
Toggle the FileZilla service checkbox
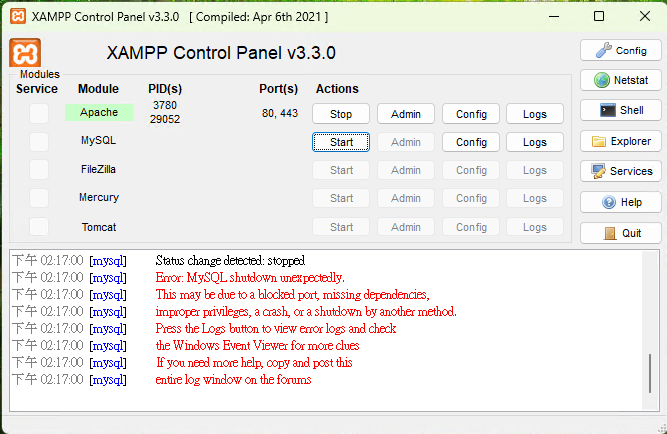pos(39,169)
